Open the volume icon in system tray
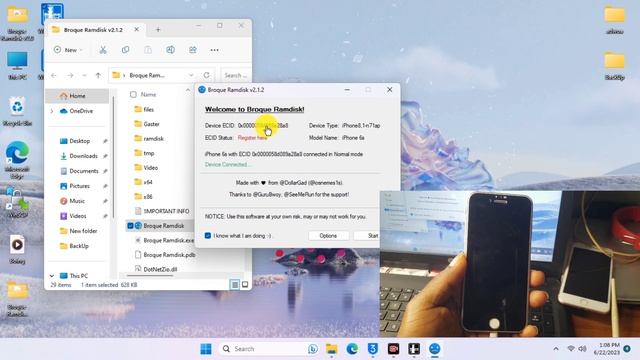640x360 pixels. [582, 349]
